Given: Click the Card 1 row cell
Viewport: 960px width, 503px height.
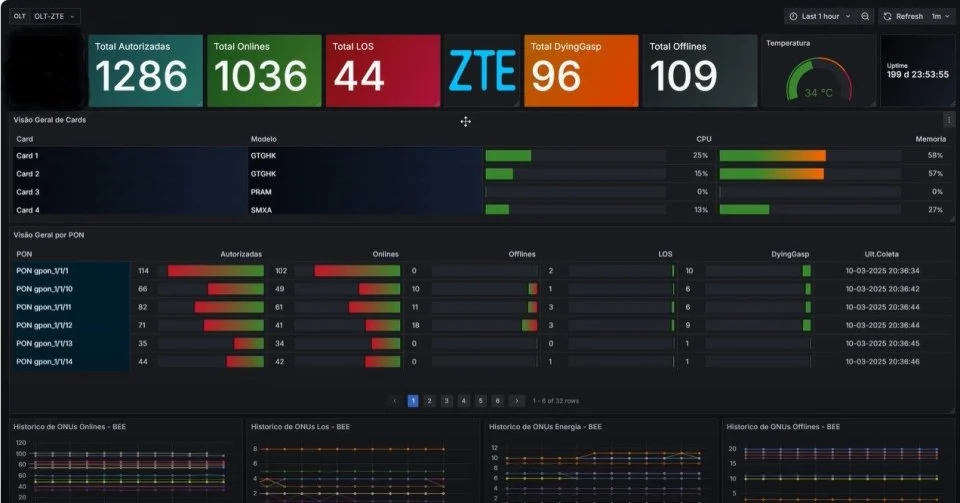Looking at the screenshot, I should [130, 155].
